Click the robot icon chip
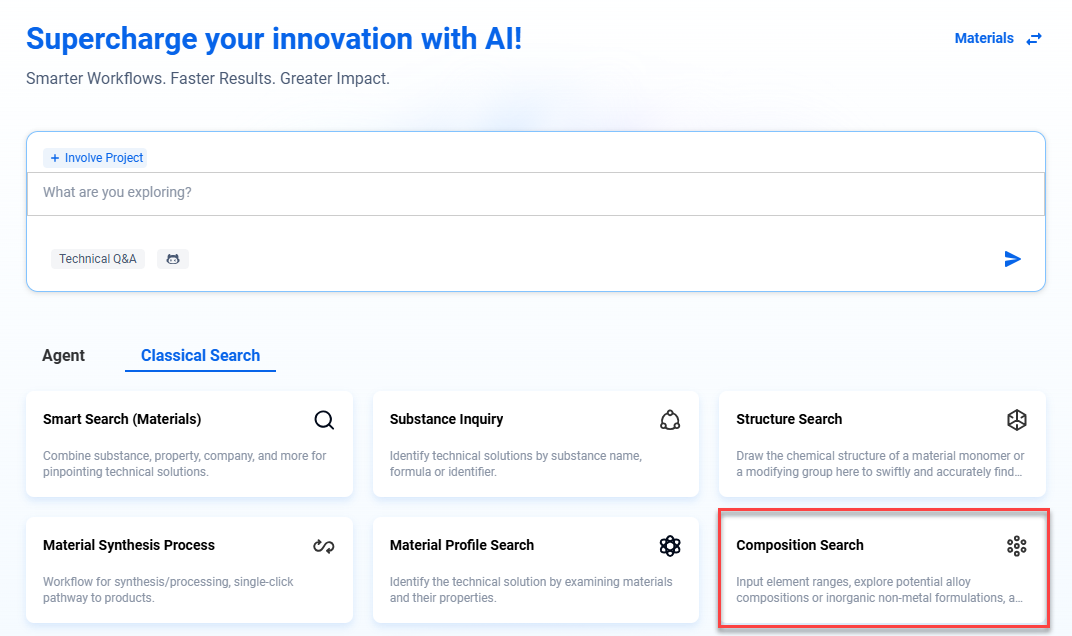Viewport: 1072px width, 636px height. [x=173, y=259]
